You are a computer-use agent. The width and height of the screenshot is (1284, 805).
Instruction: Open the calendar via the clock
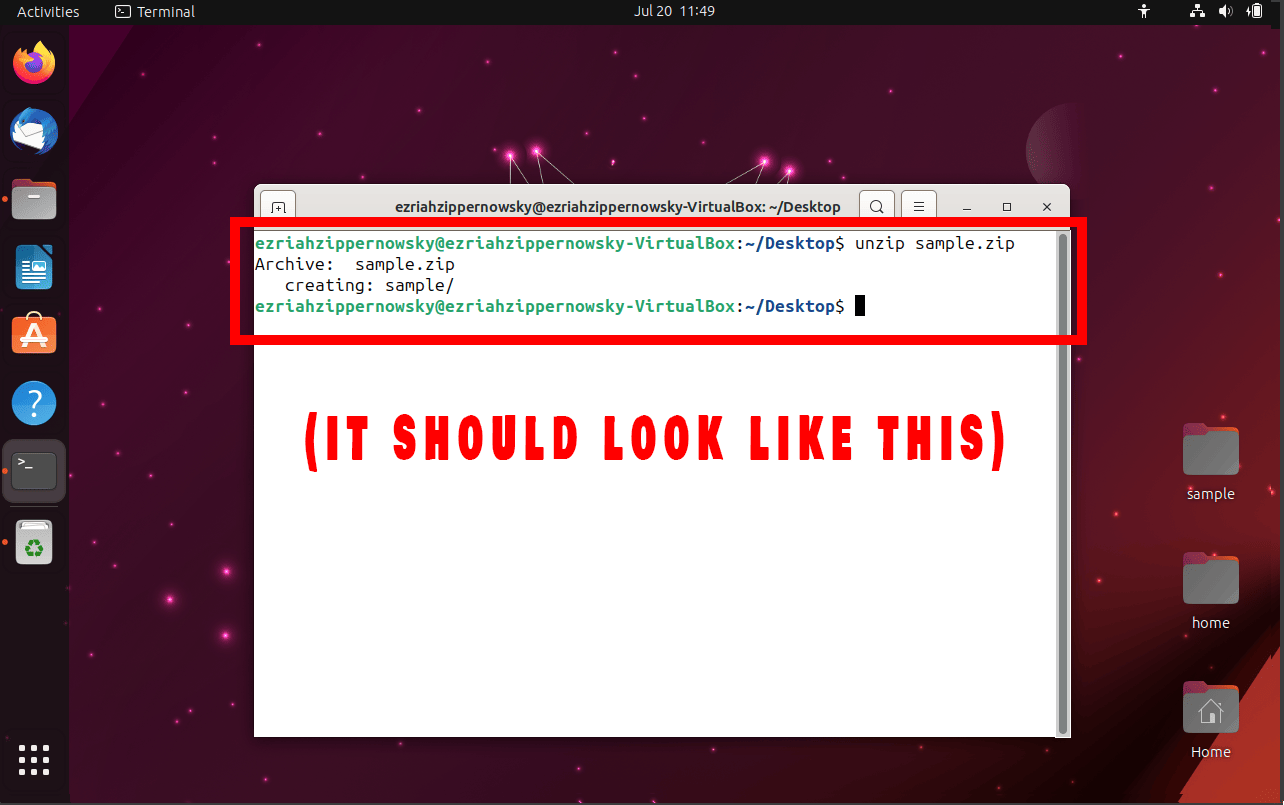click(x=674, y=11)
